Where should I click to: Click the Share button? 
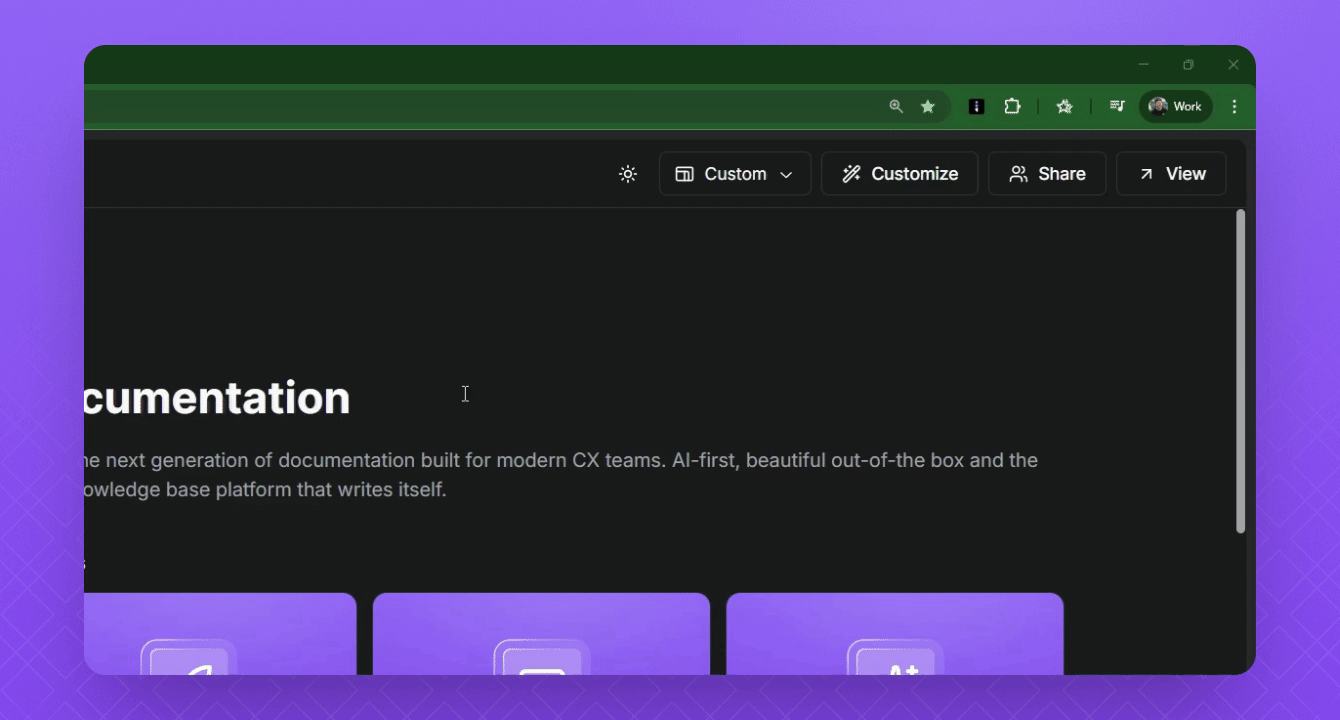point(1047,174)
